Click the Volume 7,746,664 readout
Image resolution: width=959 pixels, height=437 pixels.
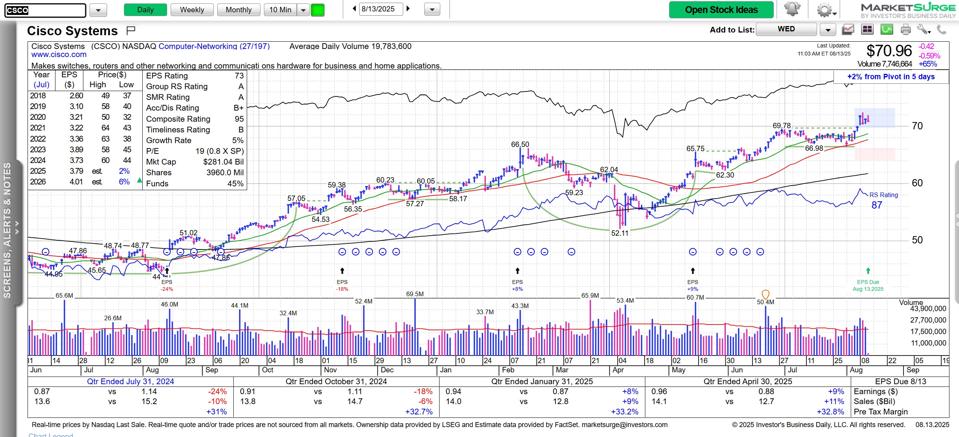coord(884,64)
